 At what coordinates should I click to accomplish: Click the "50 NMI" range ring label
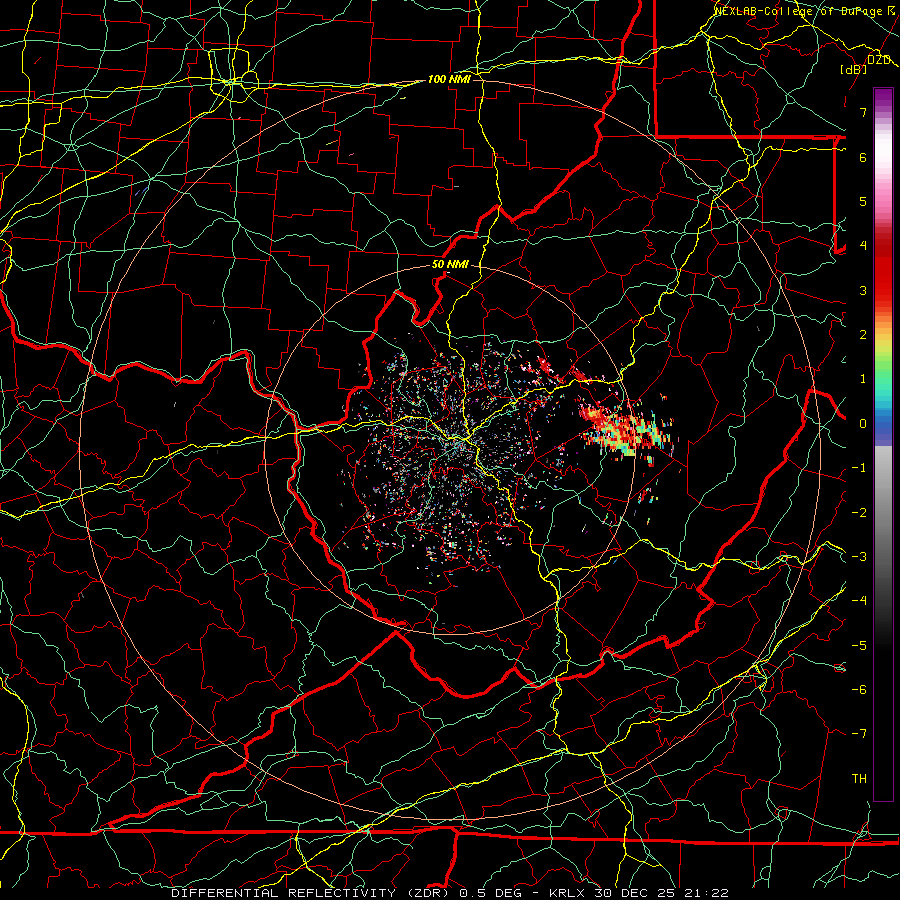tap(450, 265)
